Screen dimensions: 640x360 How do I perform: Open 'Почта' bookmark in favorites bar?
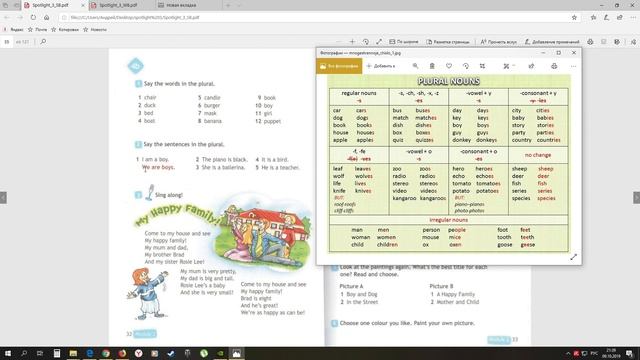[x=37, y=30]
